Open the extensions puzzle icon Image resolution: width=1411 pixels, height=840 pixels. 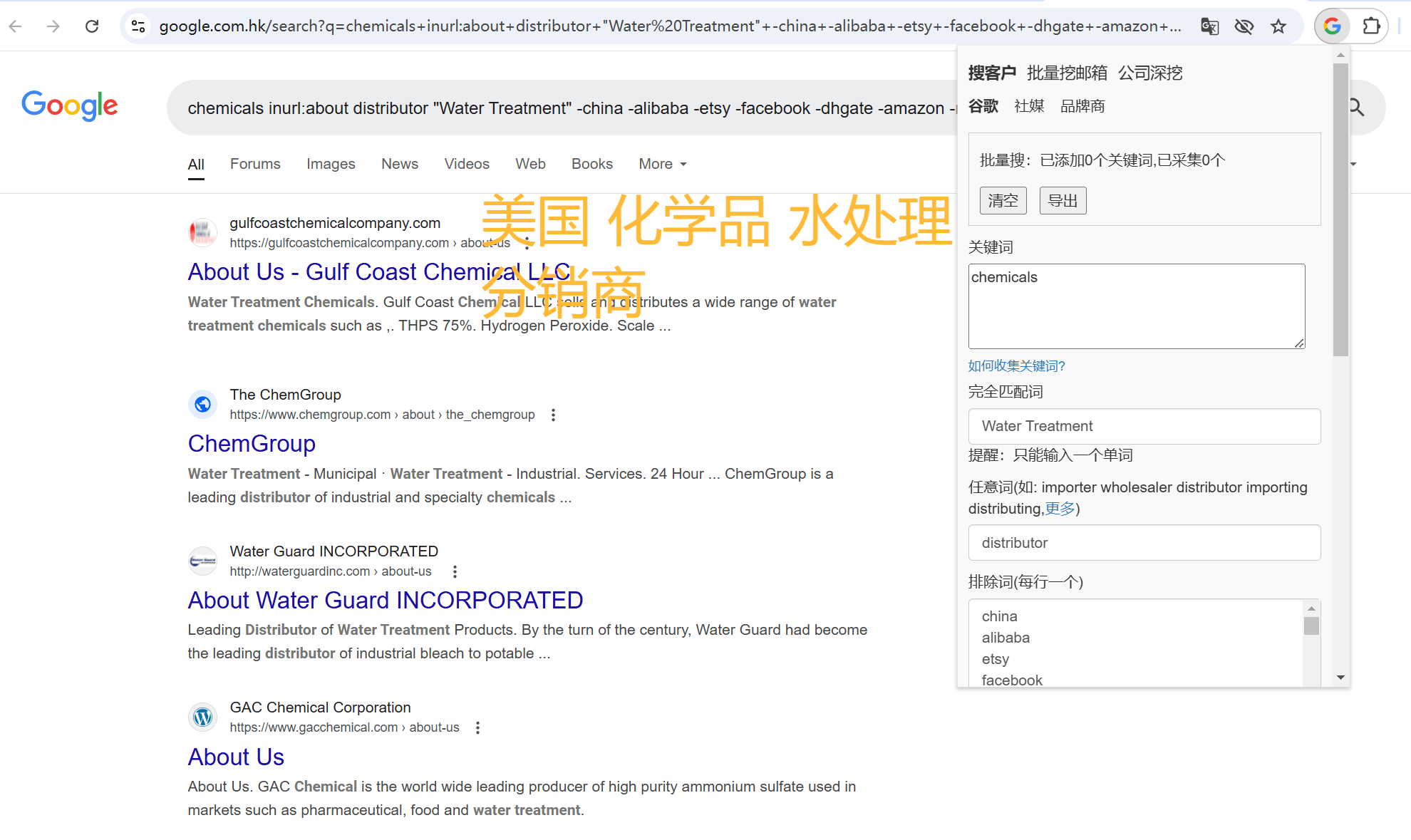coord(1371,26)
